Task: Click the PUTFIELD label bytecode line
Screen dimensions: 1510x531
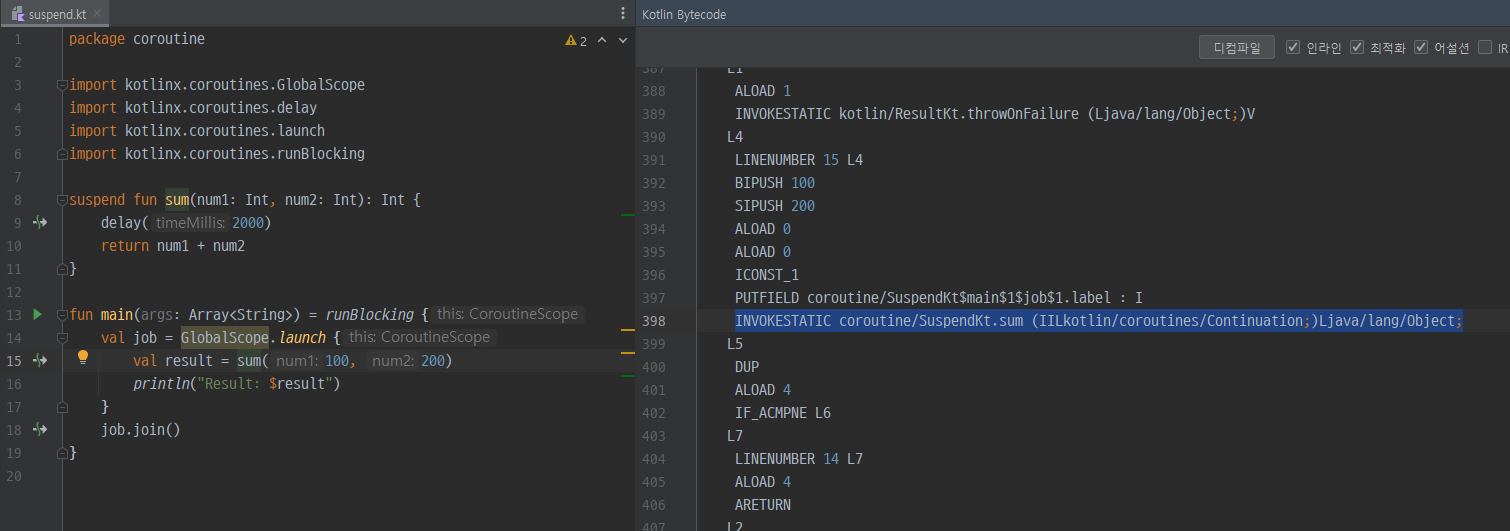Action: (939, 298)
